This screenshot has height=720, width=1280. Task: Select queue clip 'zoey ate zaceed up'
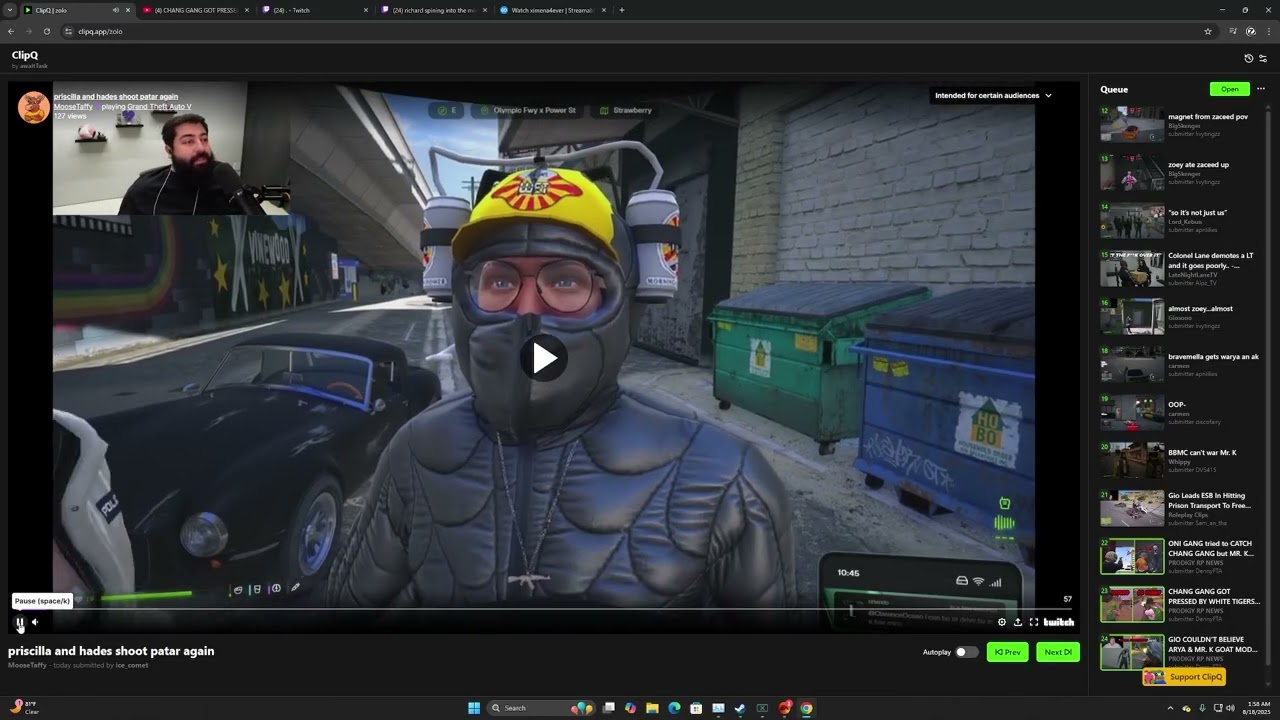(1180, 172)
